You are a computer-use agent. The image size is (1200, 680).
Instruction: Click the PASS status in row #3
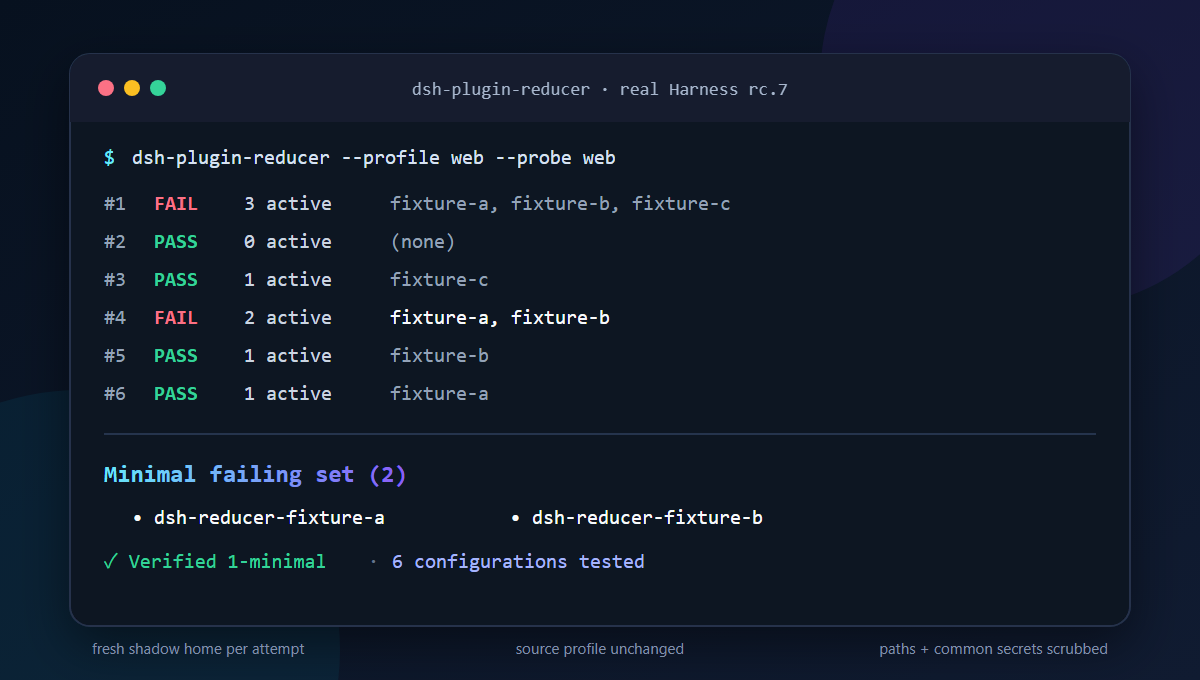(176, 280)
